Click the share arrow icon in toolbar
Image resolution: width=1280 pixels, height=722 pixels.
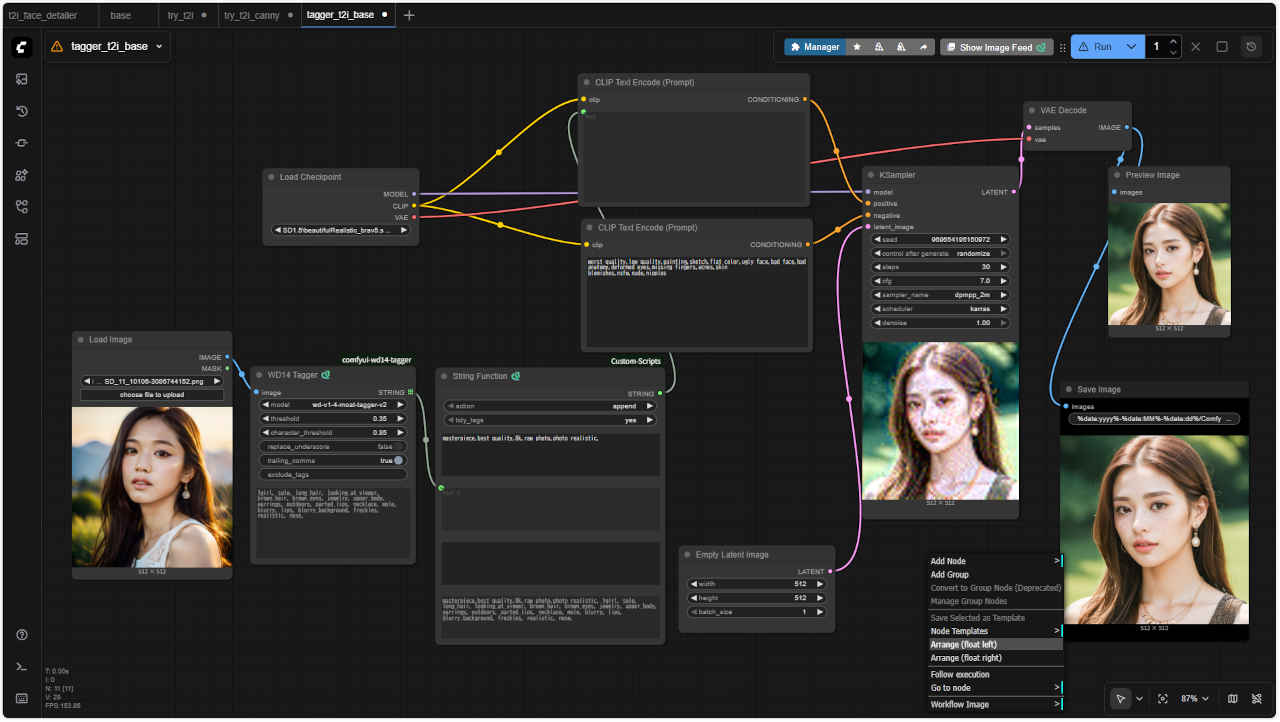point(923,47)
